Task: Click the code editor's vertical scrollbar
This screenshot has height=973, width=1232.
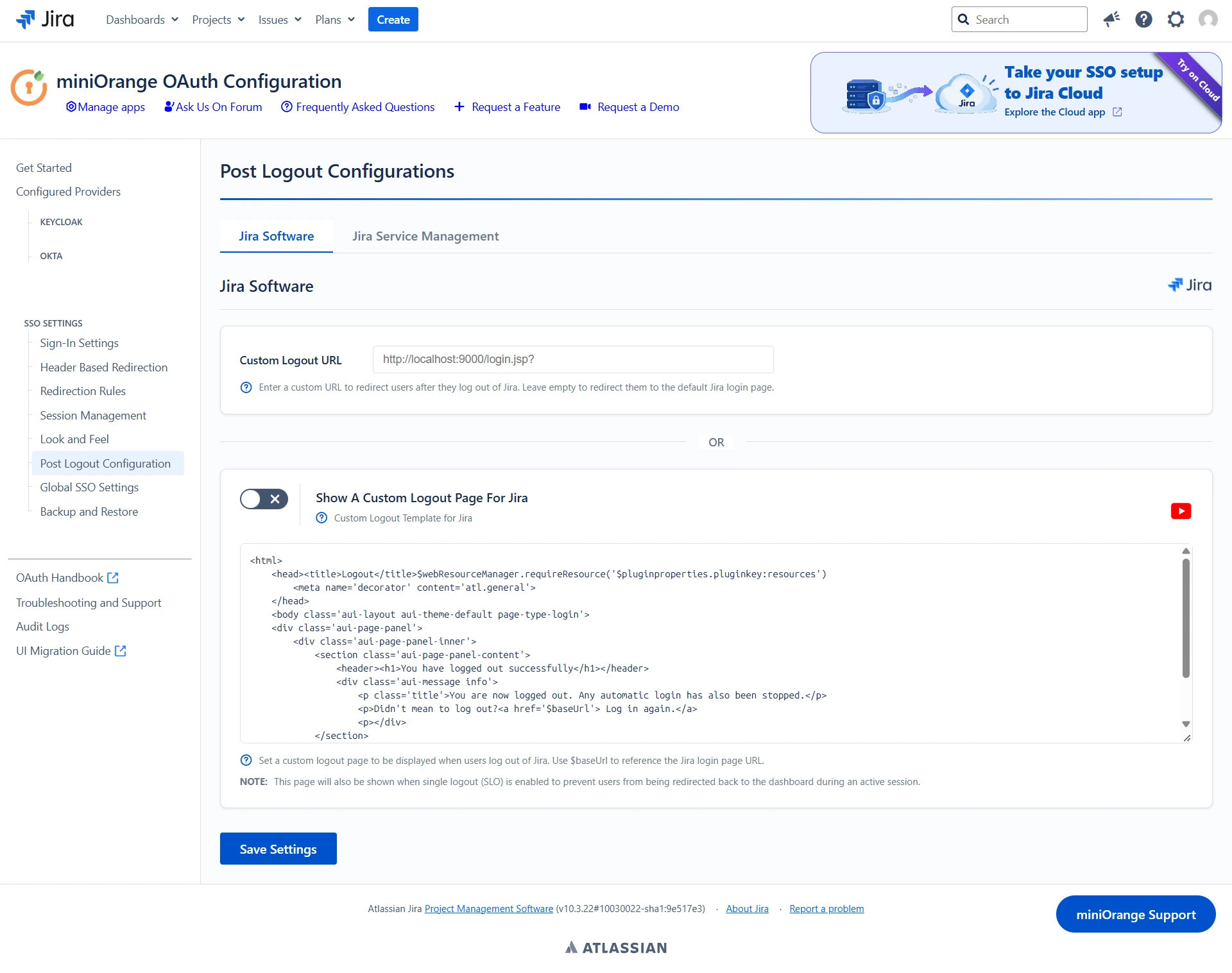Action: coord(1186,618)
